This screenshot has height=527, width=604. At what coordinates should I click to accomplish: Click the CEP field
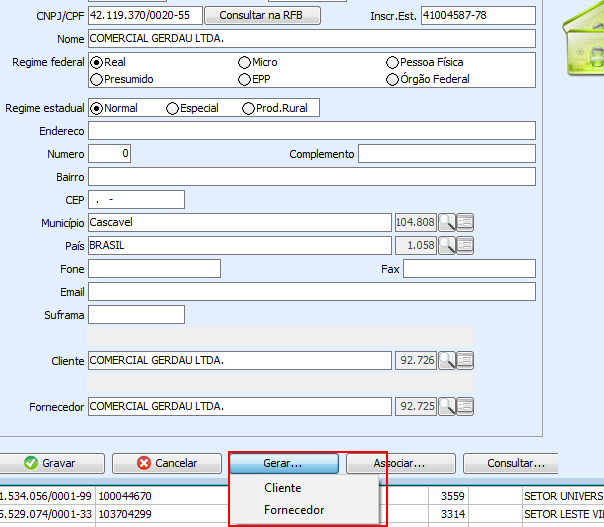pos(136,200)
